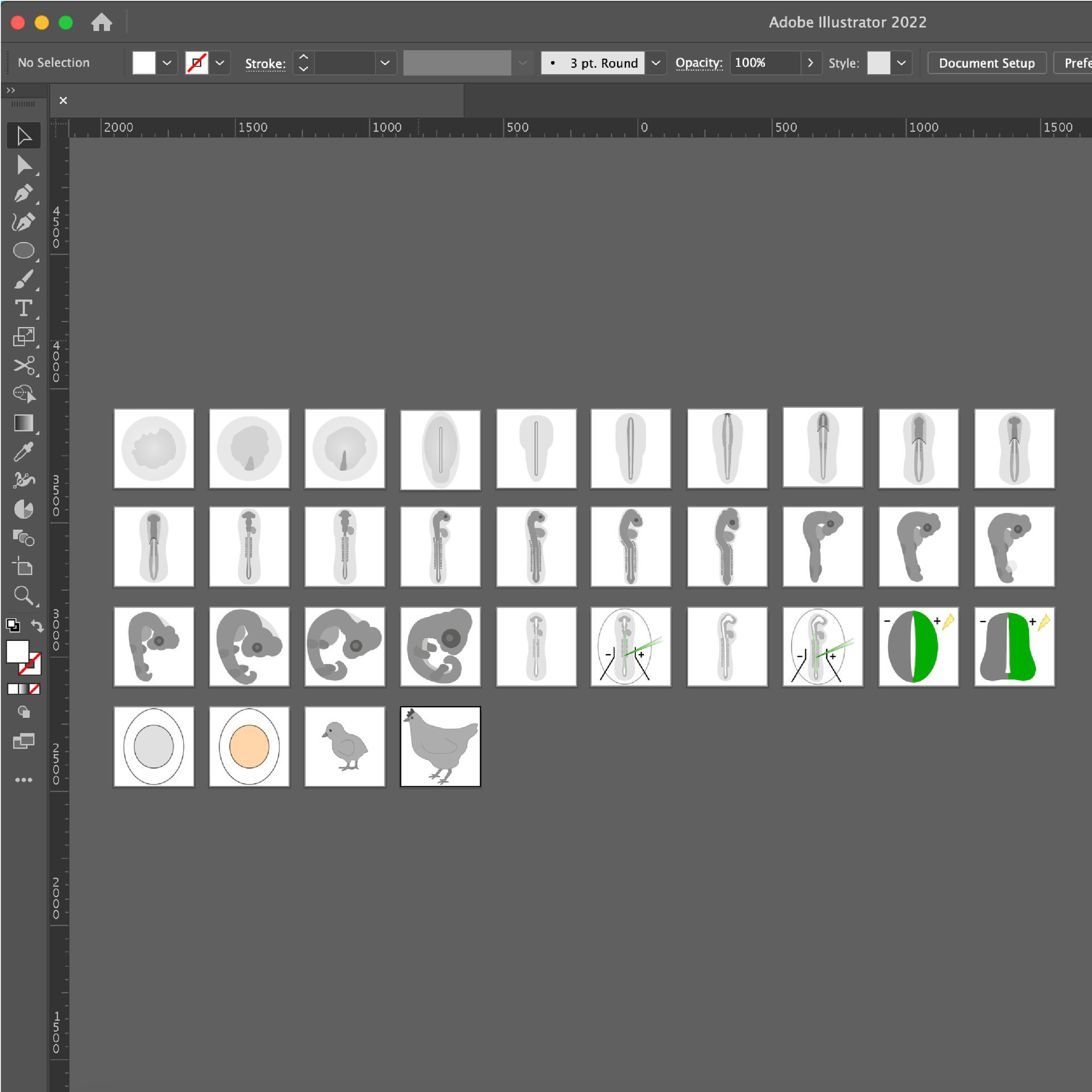The image size is (1092, 1092).
Task: Select the Puppet Warp tool
Action: coord(23,480)
